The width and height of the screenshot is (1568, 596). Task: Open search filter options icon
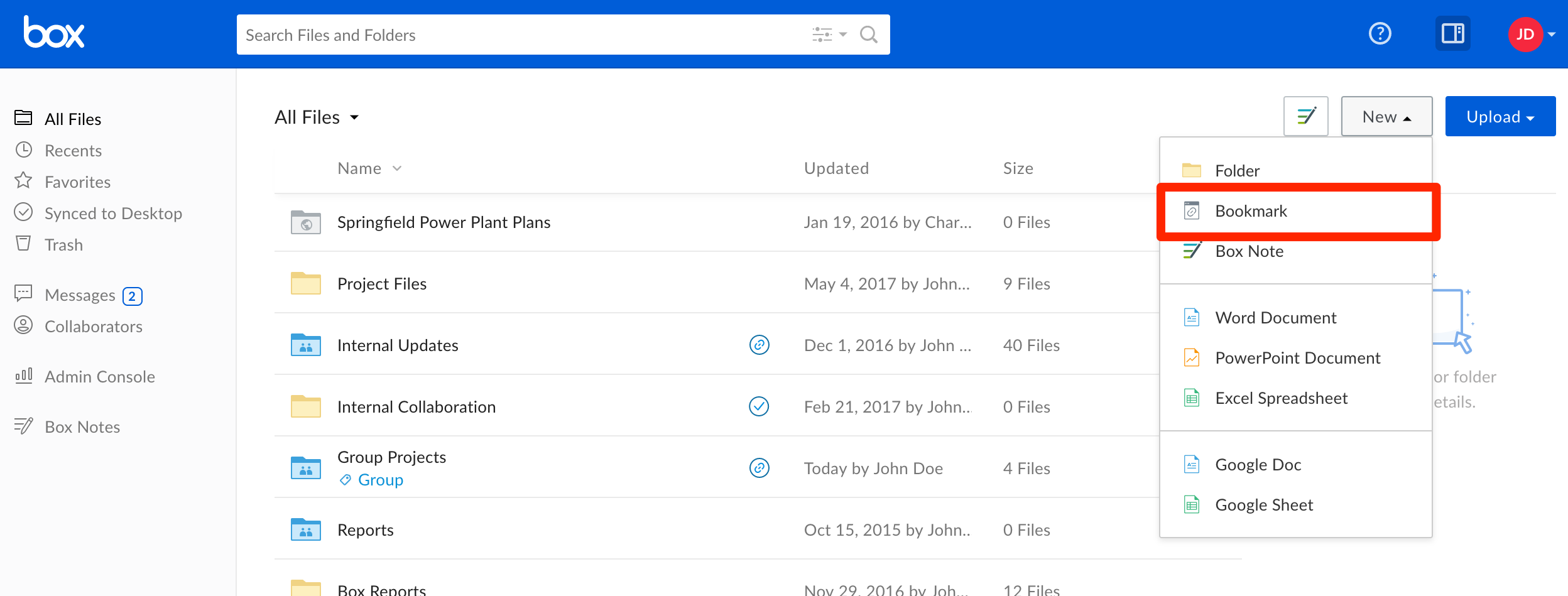click(x=829, y=35)
